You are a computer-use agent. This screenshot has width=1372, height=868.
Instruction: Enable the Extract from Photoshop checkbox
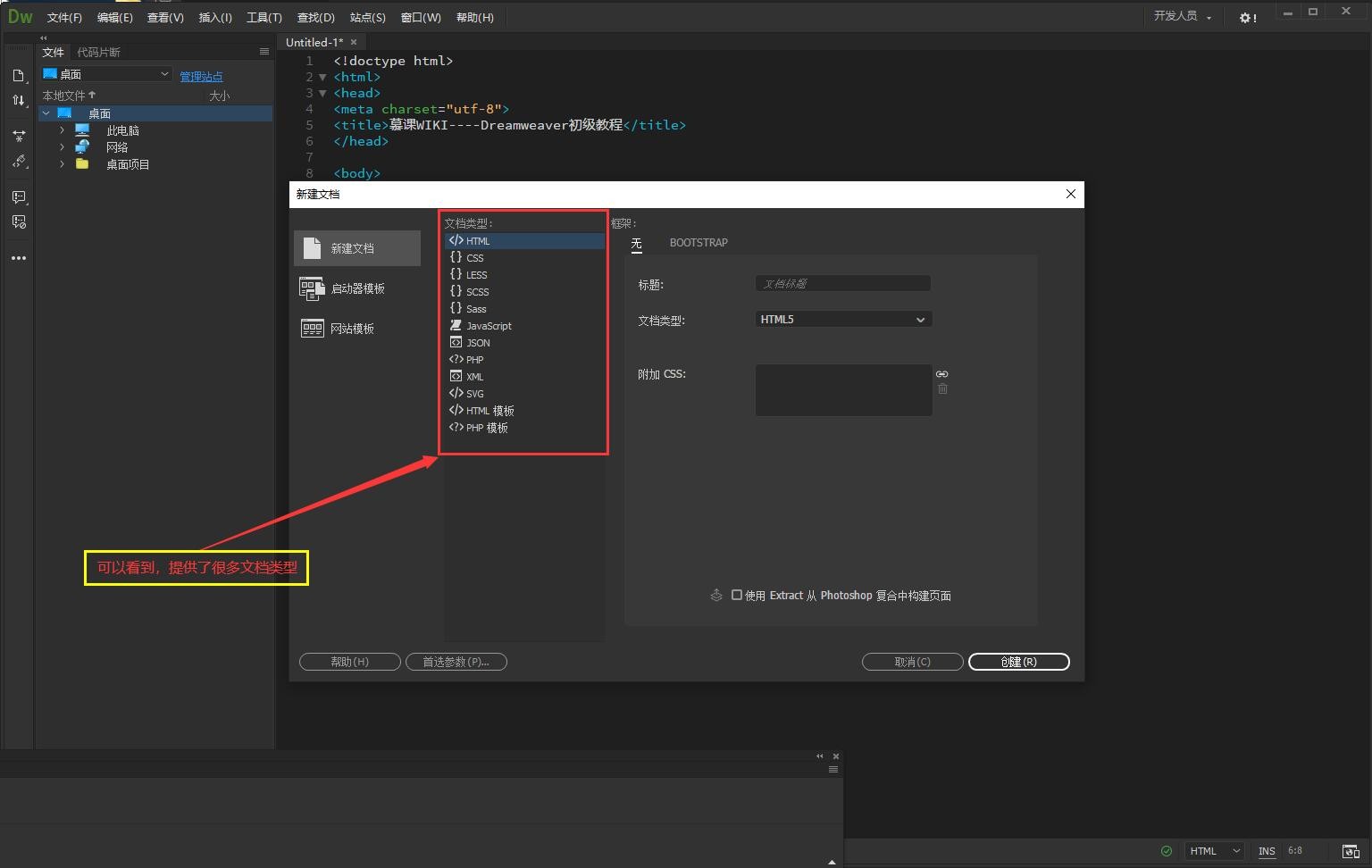tap(737, 595)
